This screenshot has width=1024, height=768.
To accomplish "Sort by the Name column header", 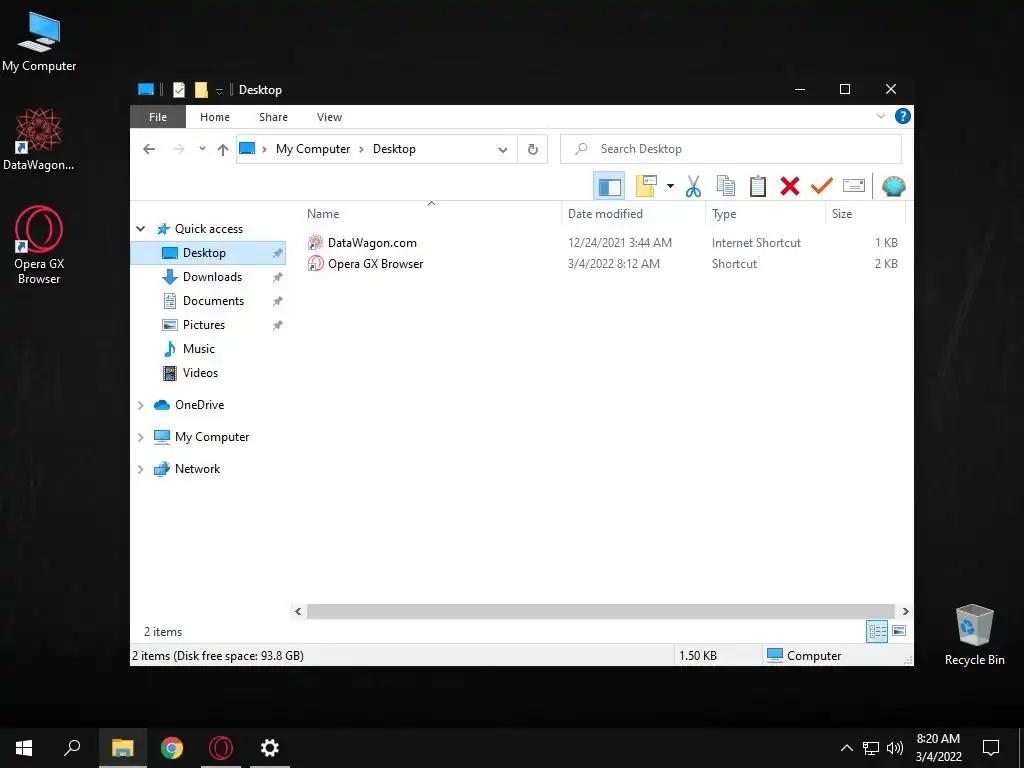I will tap(432, 214).
